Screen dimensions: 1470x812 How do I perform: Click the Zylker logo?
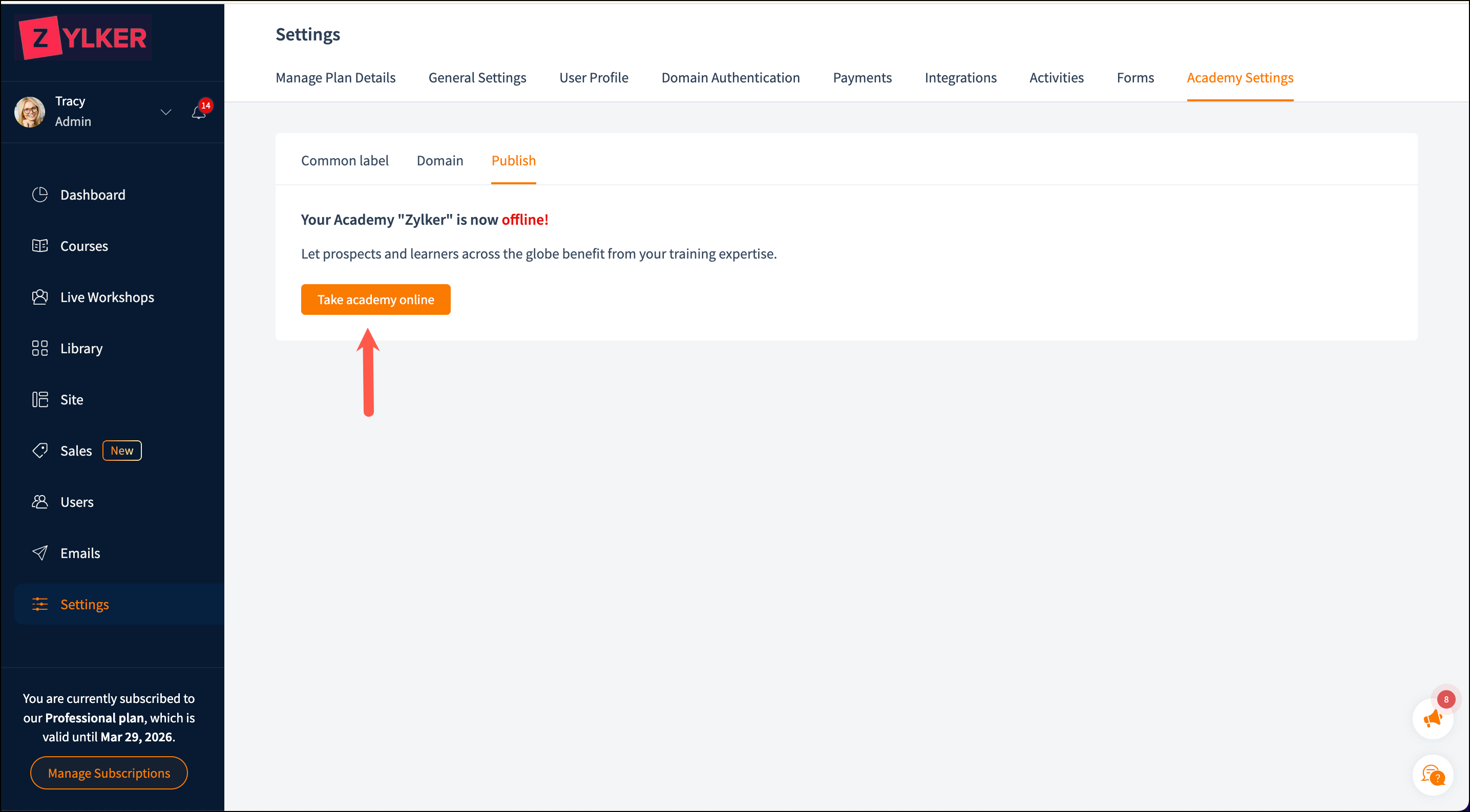[83, 38]
